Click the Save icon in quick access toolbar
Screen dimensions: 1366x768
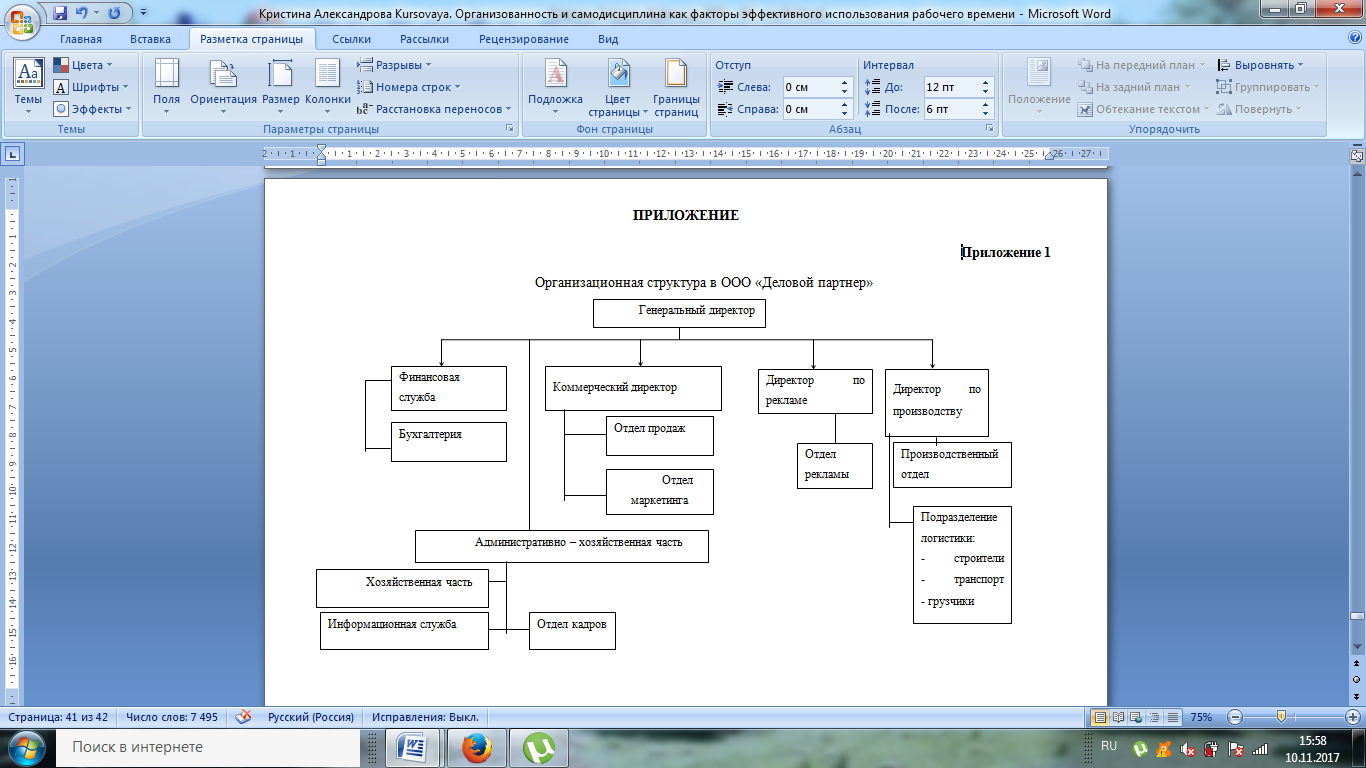coord(60,13)
